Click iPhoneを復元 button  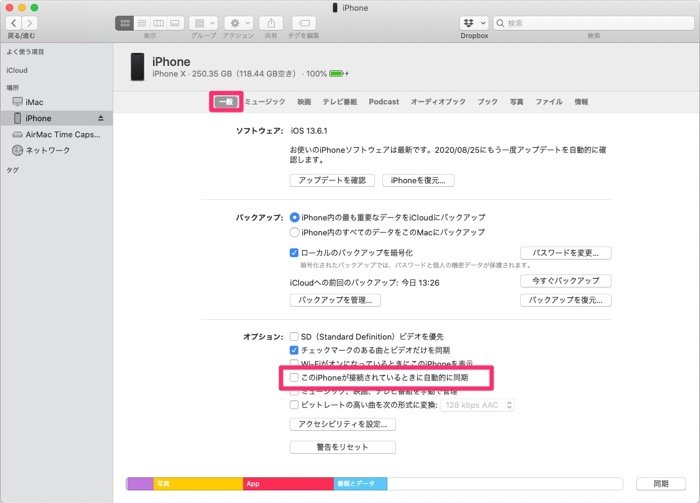tap(418, 180)
